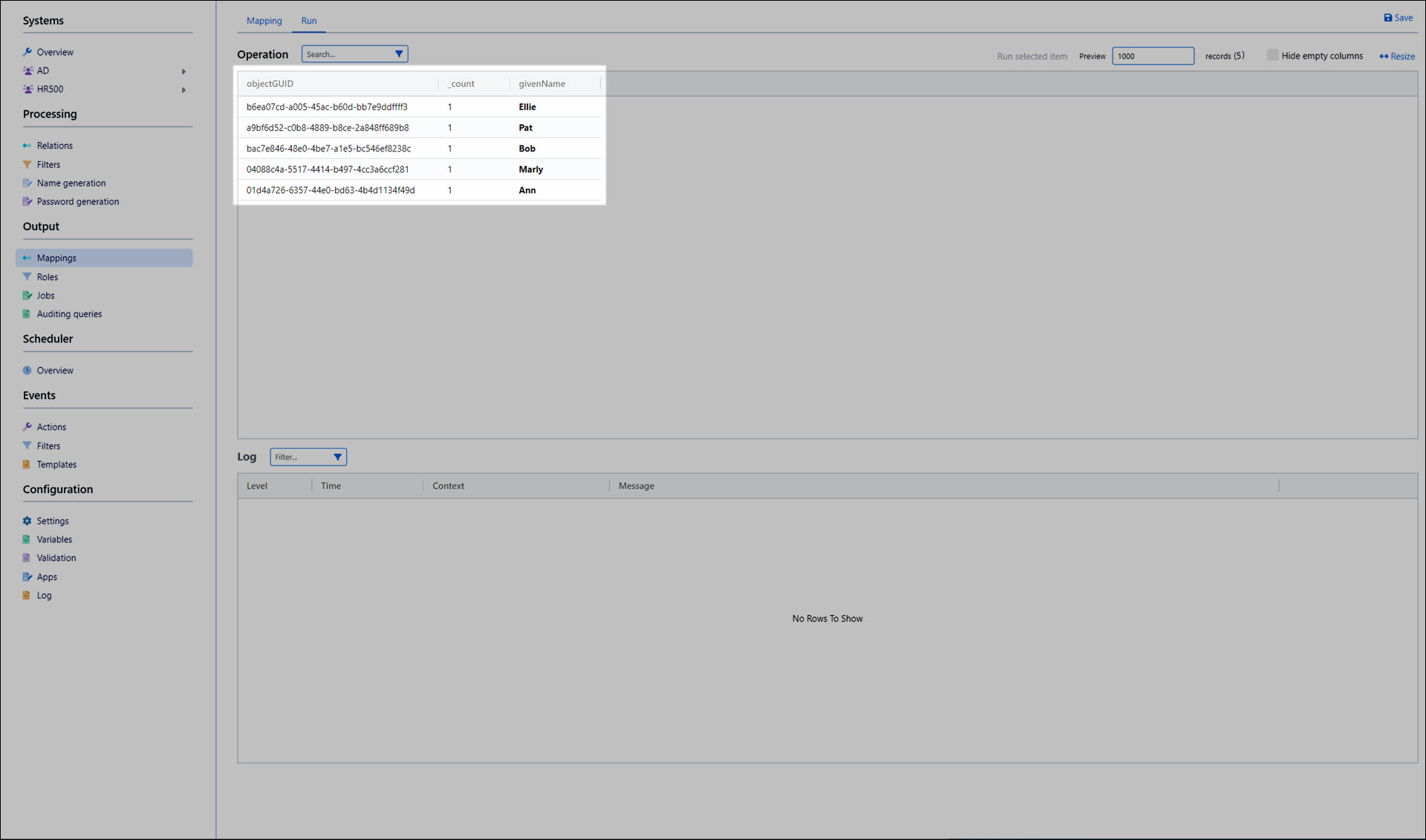The image size is (1426, 840).
Task: Click the Save disk icon
Action: [1387, 18]
